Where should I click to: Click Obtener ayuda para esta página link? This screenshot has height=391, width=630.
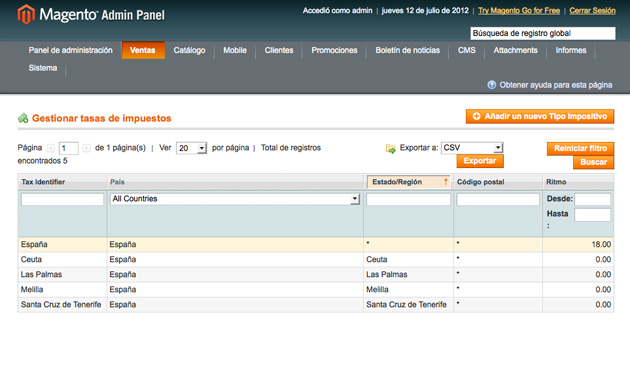556,85
